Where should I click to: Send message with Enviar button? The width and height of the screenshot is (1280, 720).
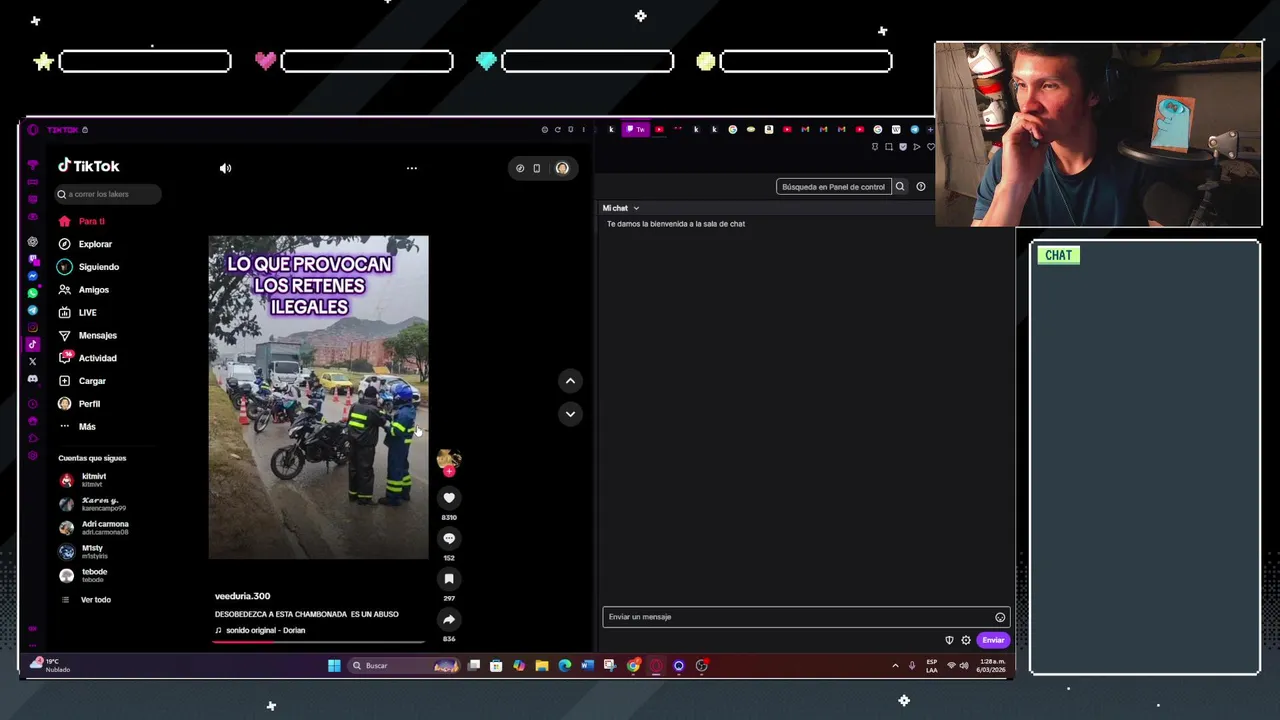click(993, 640)
